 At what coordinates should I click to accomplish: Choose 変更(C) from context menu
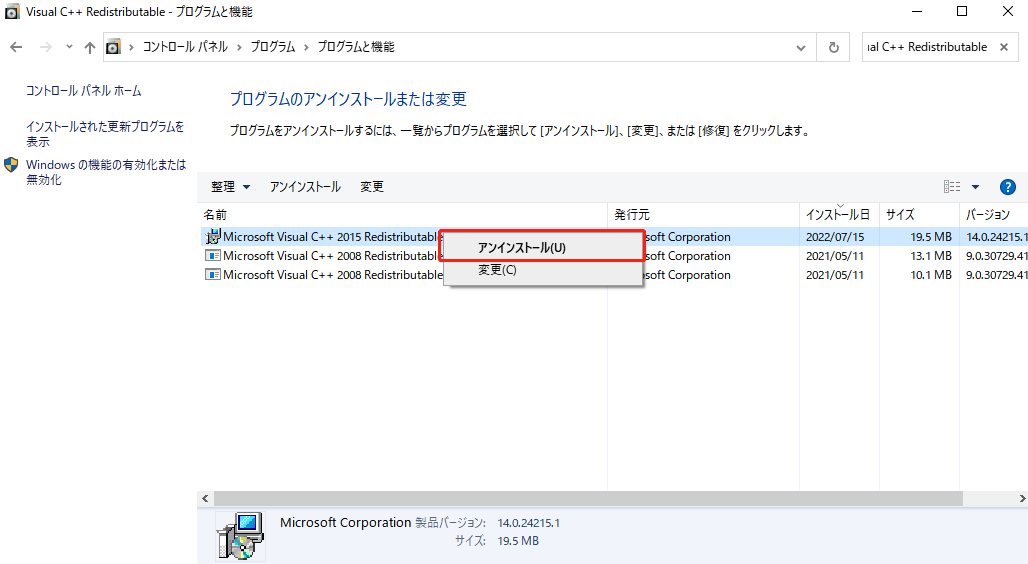[542, 270]
